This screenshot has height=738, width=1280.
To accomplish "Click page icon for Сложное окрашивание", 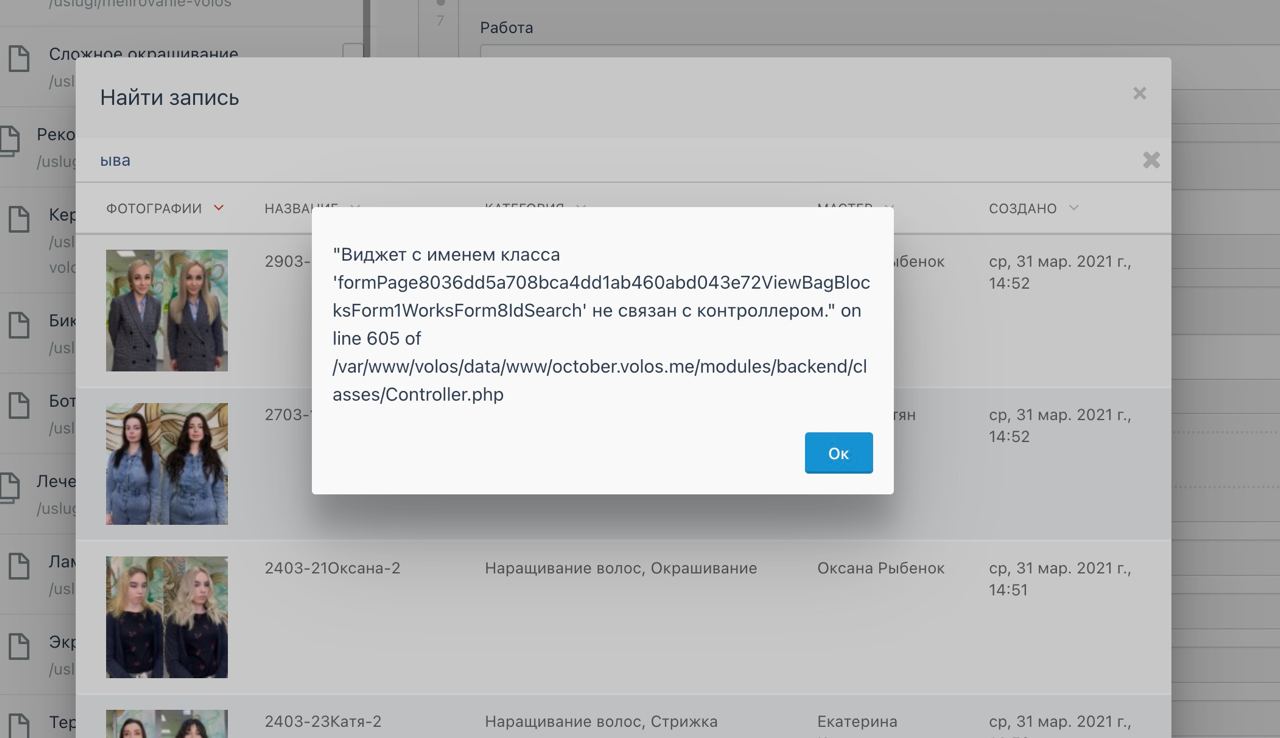I will [x=19, y=57].
